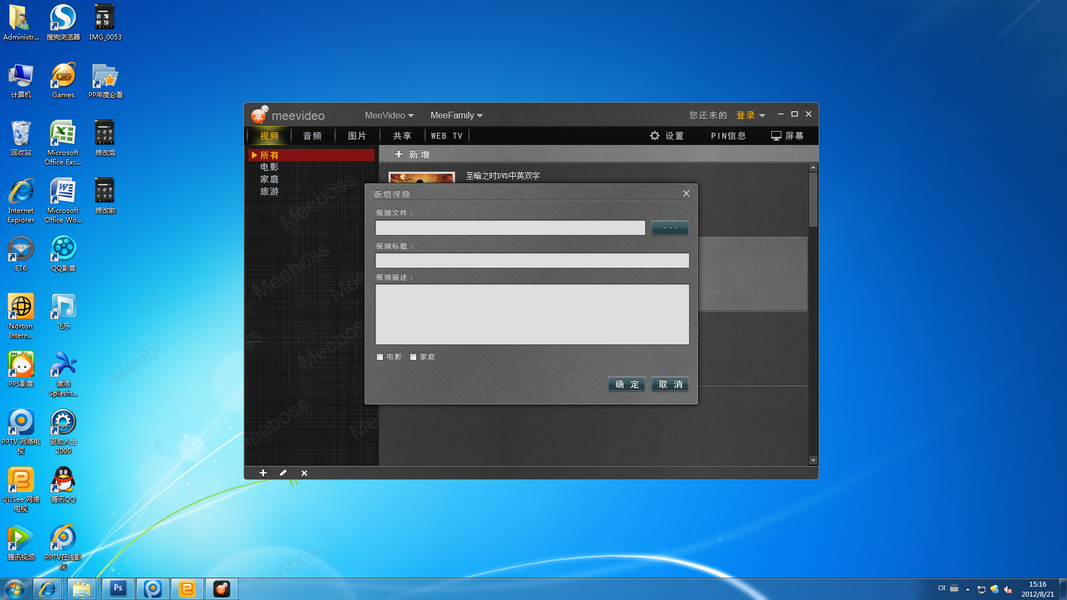
Task: Switch to the 视频 tab
Action: 269,136
